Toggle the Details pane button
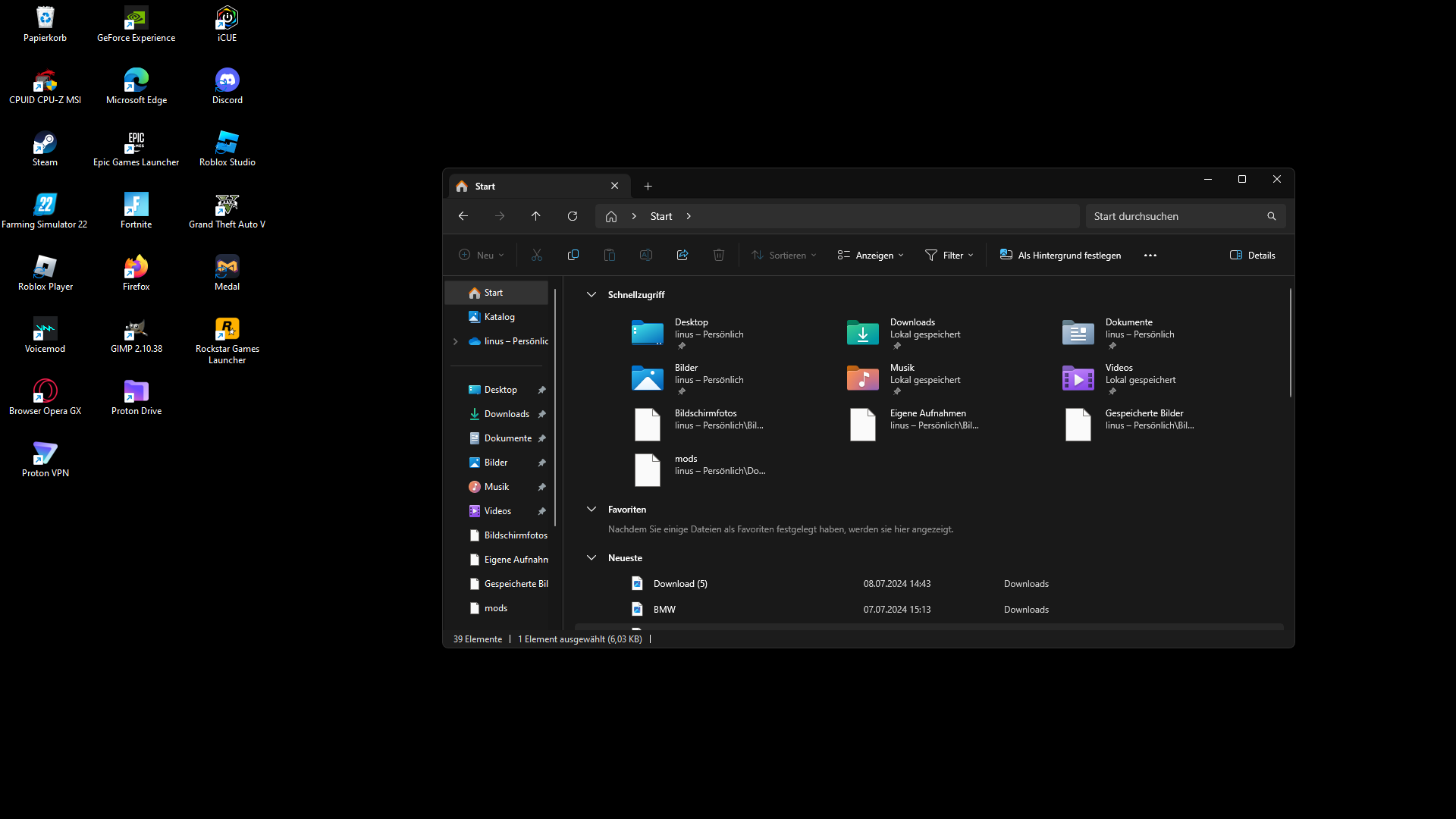 coord(1252,255)
